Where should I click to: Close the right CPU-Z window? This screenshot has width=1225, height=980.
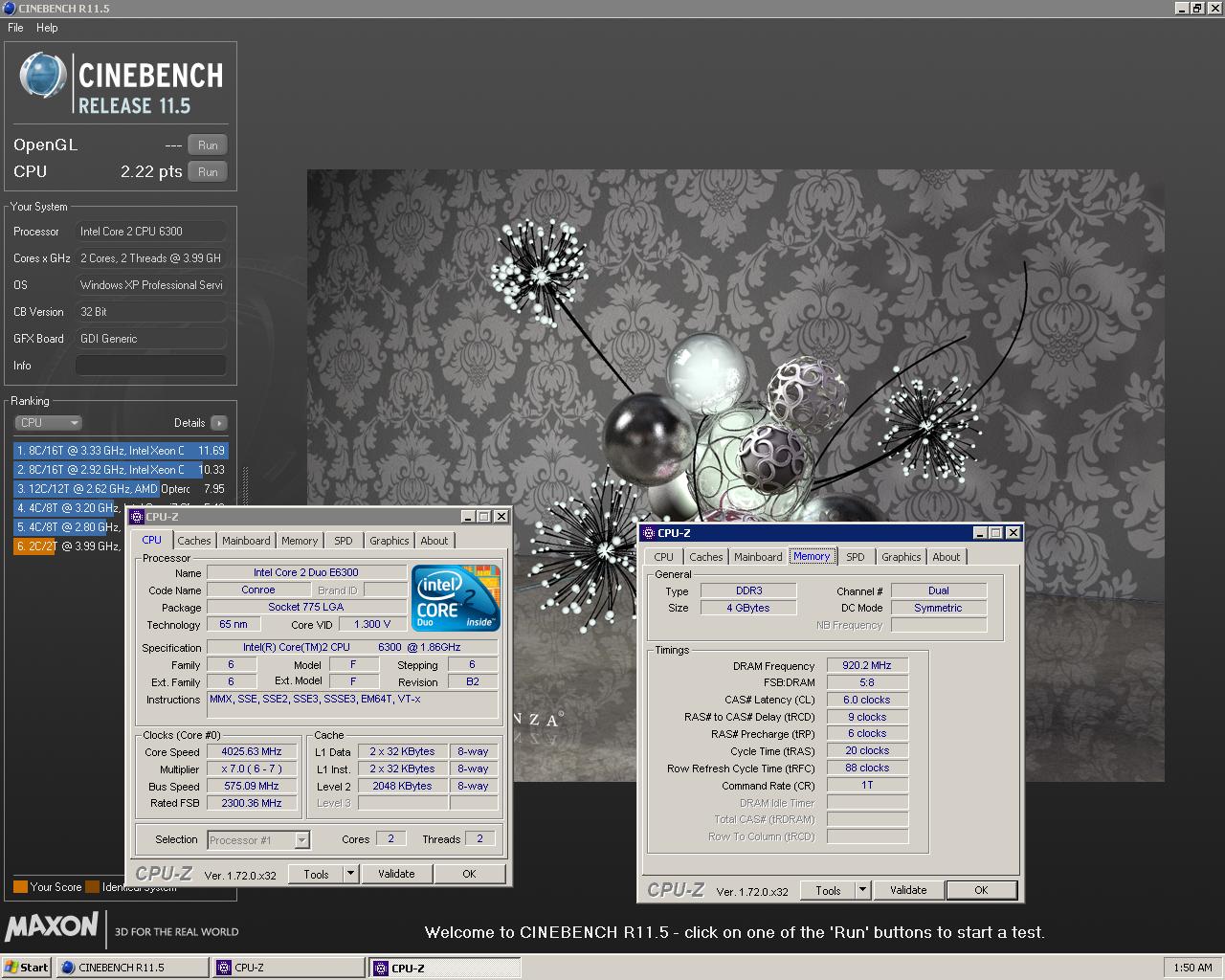pos(1013,533)
